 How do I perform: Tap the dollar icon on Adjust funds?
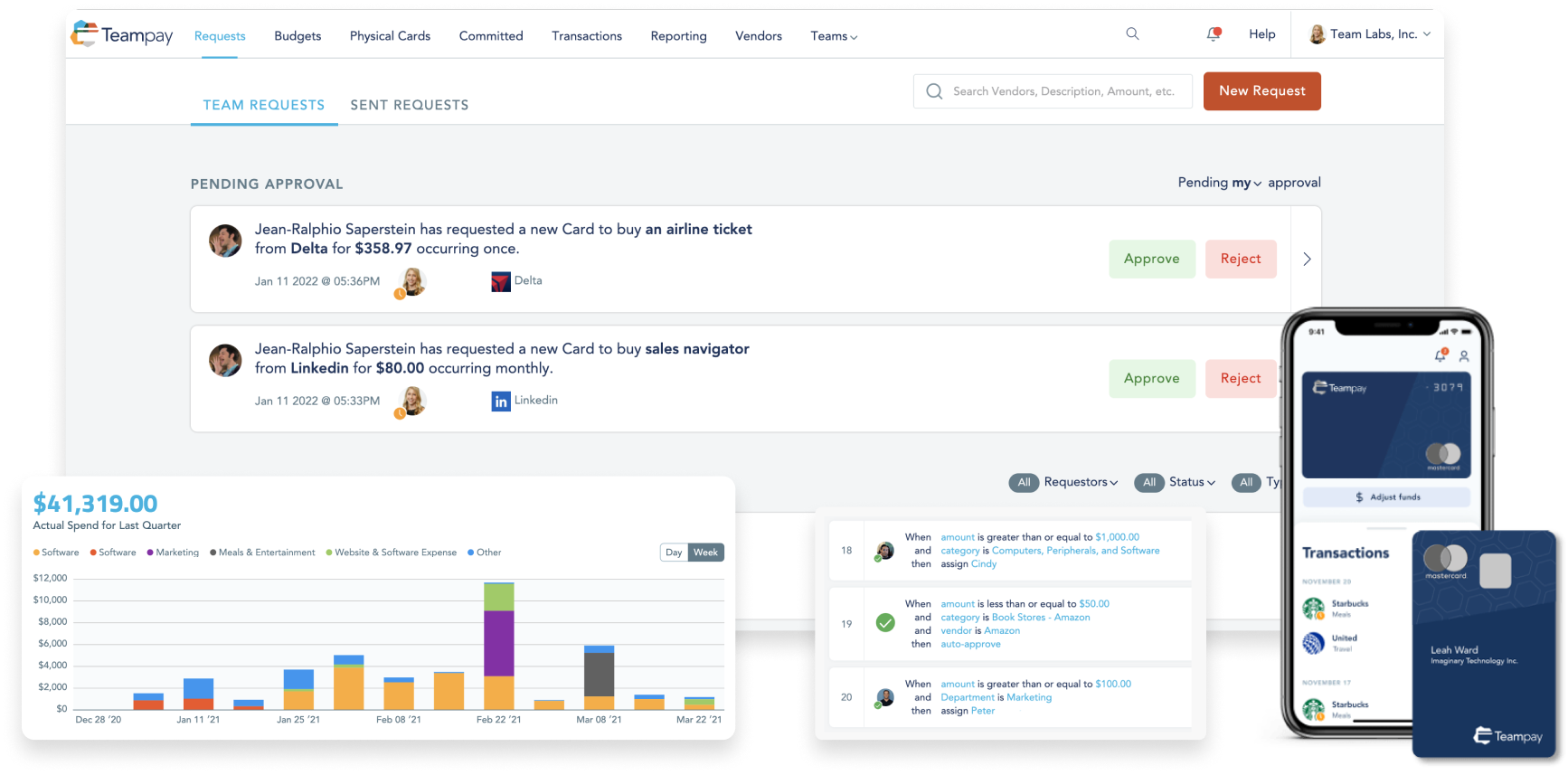1359,497
